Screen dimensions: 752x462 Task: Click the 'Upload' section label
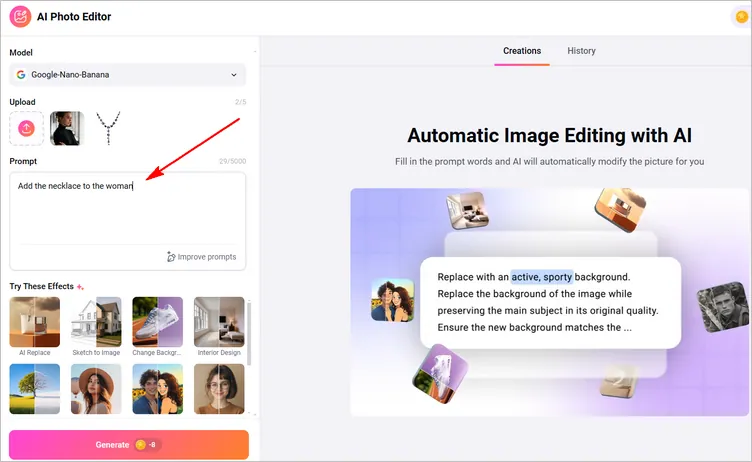[23, 102]
